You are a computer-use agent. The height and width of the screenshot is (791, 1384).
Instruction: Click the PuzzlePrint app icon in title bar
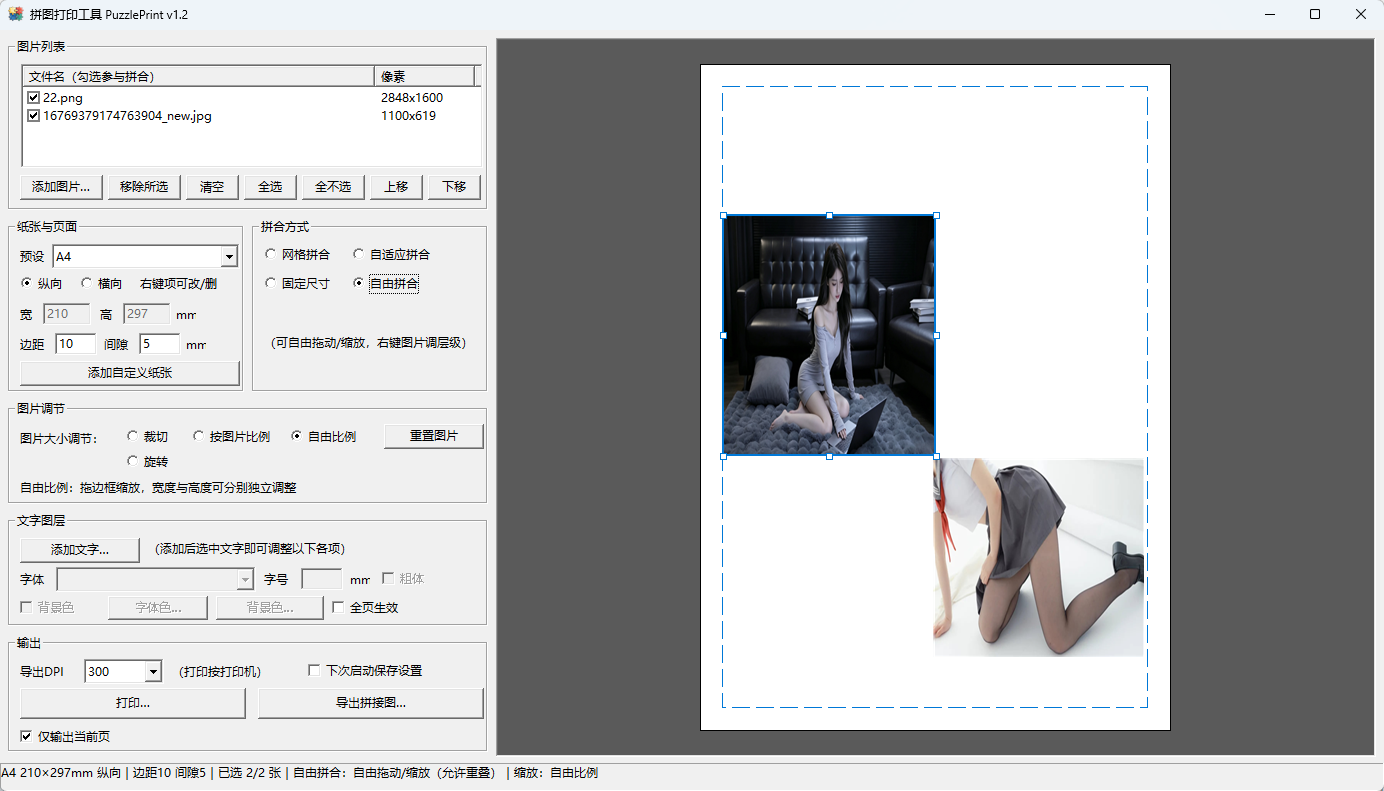[x=15, y=14]
